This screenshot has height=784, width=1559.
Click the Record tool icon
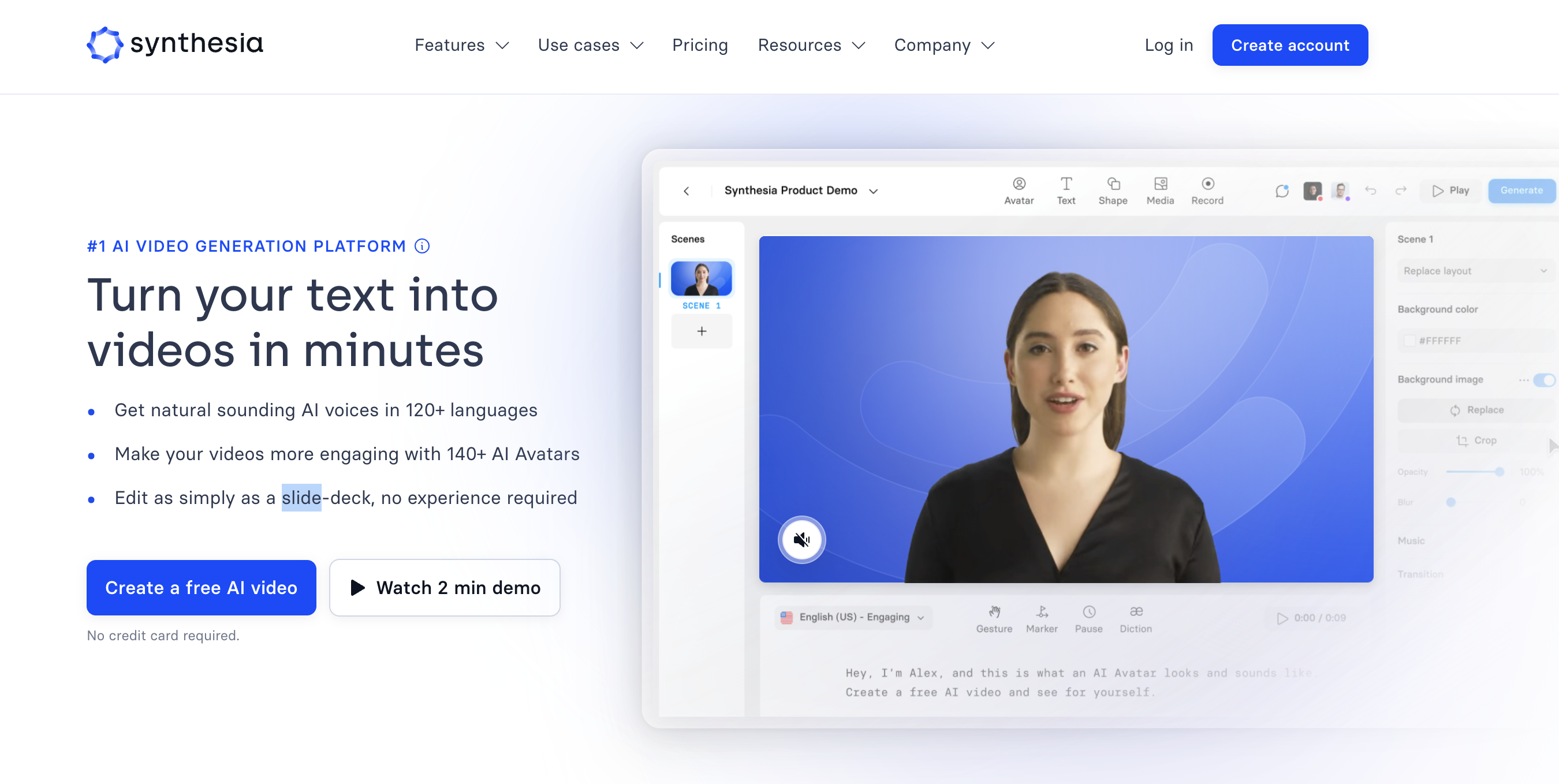pos(1207,184)
